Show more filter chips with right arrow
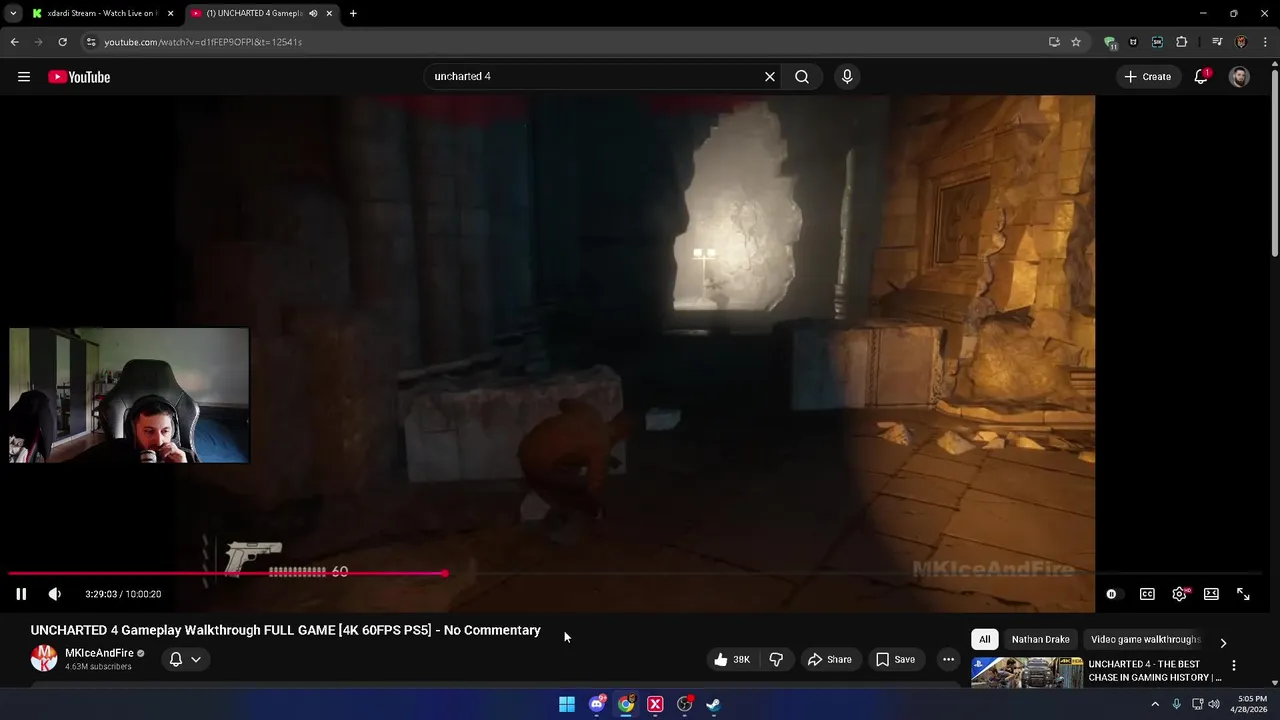The image size is (1280, 720). click(1223, 643)
